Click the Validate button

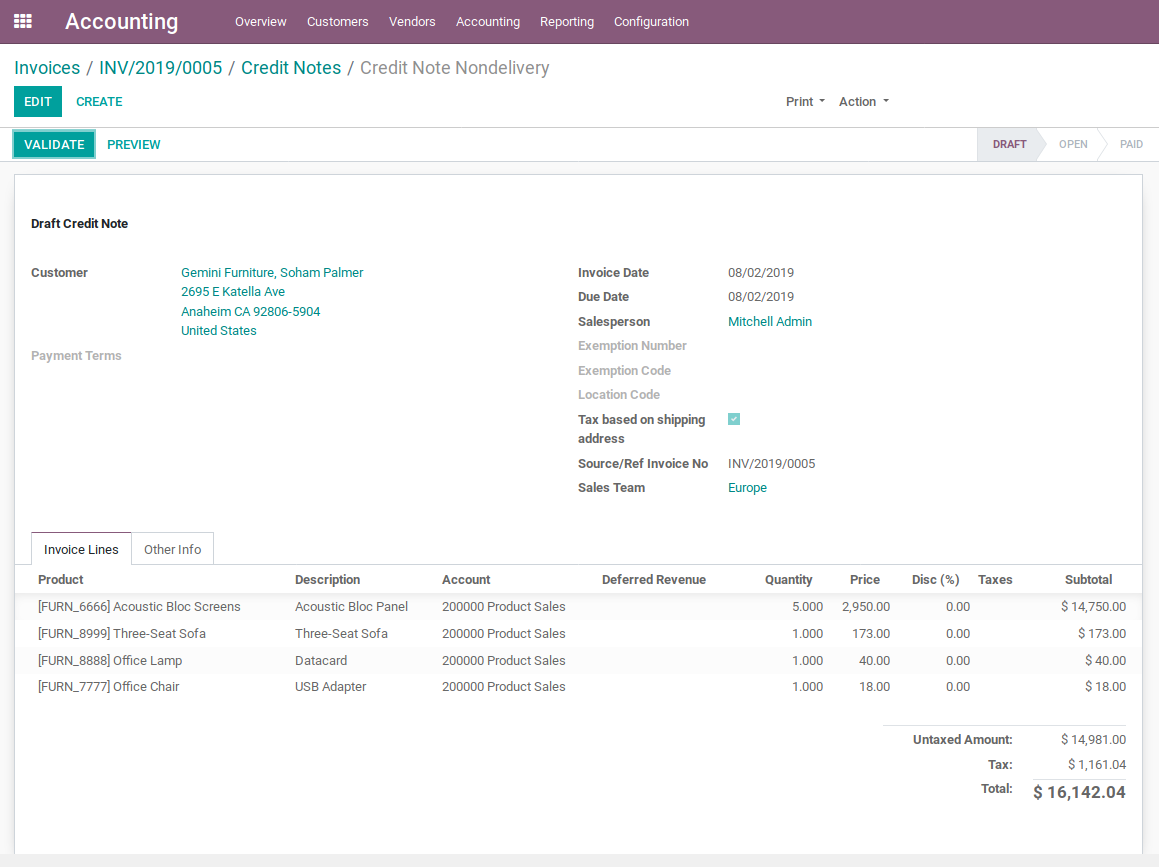click(x=54, y=145)
